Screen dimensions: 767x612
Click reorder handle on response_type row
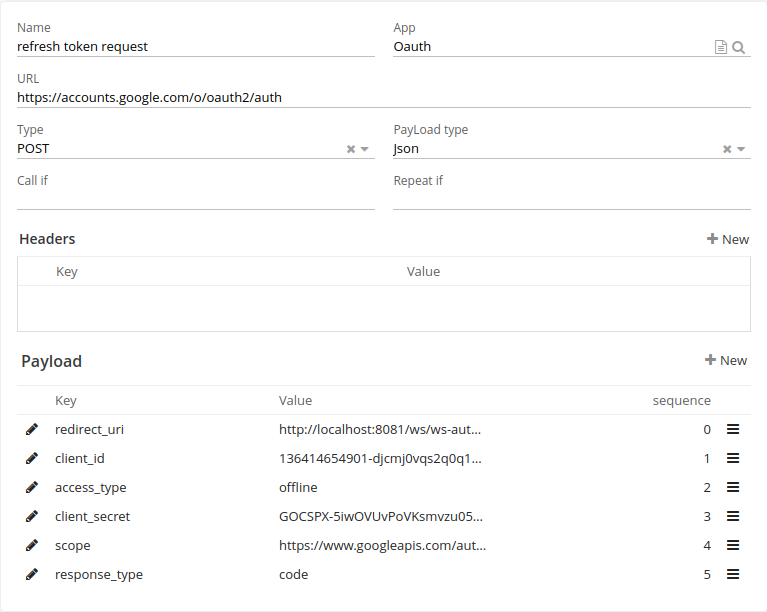732,574
